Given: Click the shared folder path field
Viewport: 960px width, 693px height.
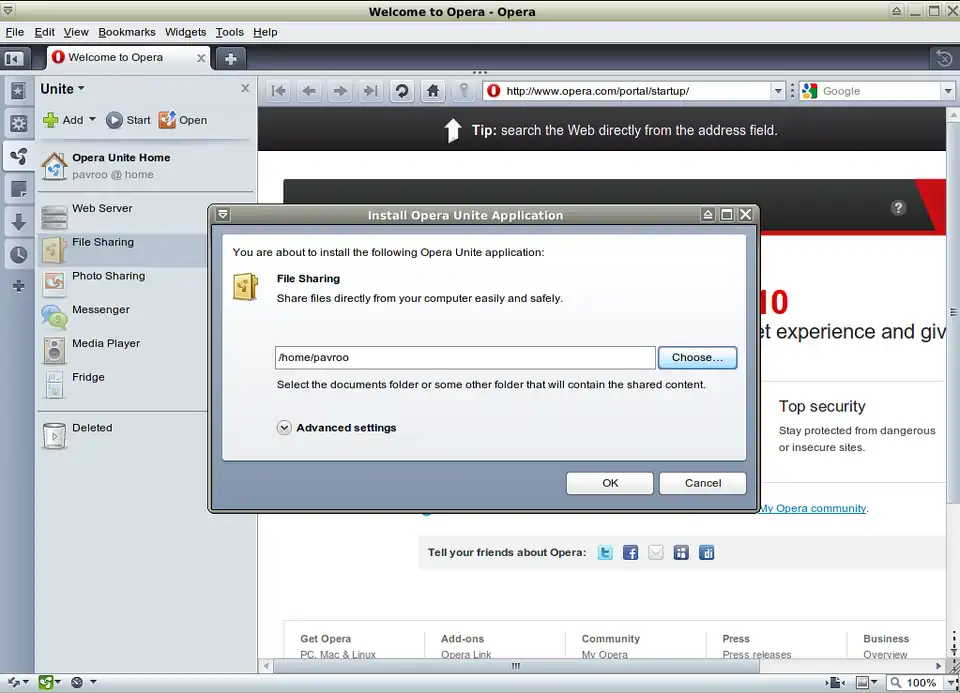Looking at the screenshot, I should coord(465,357).
